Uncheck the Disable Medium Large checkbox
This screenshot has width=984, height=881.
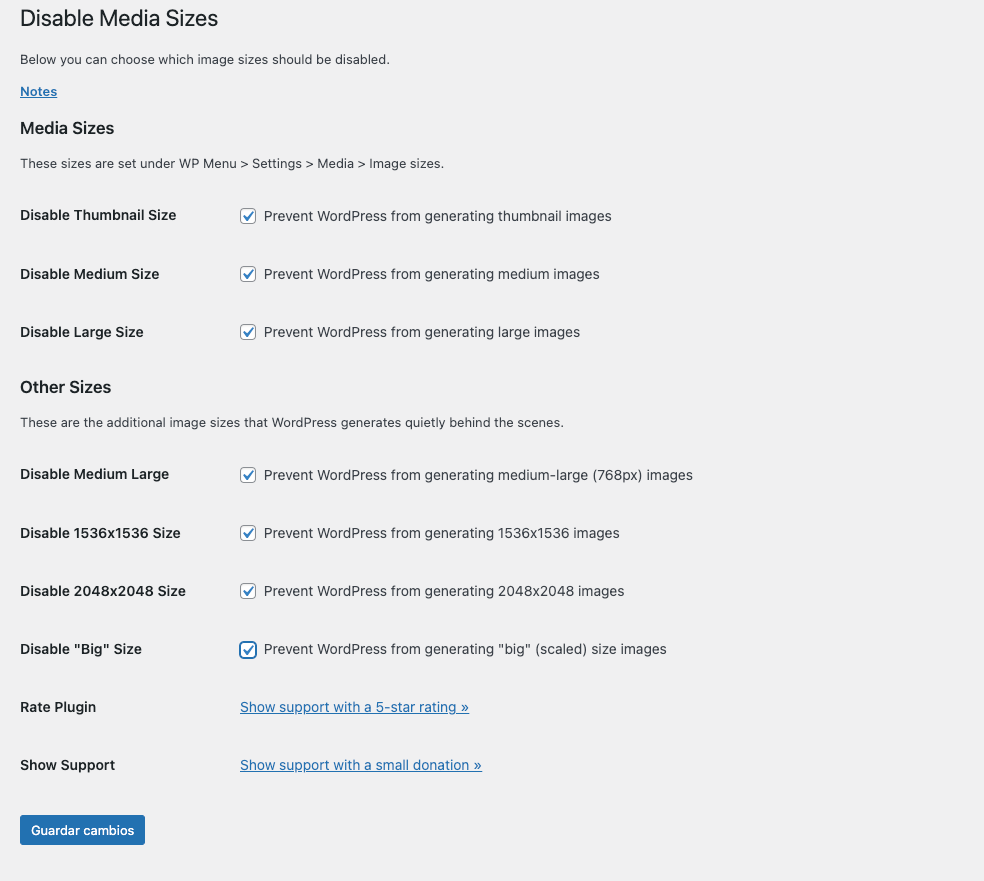tap(248, 475)
